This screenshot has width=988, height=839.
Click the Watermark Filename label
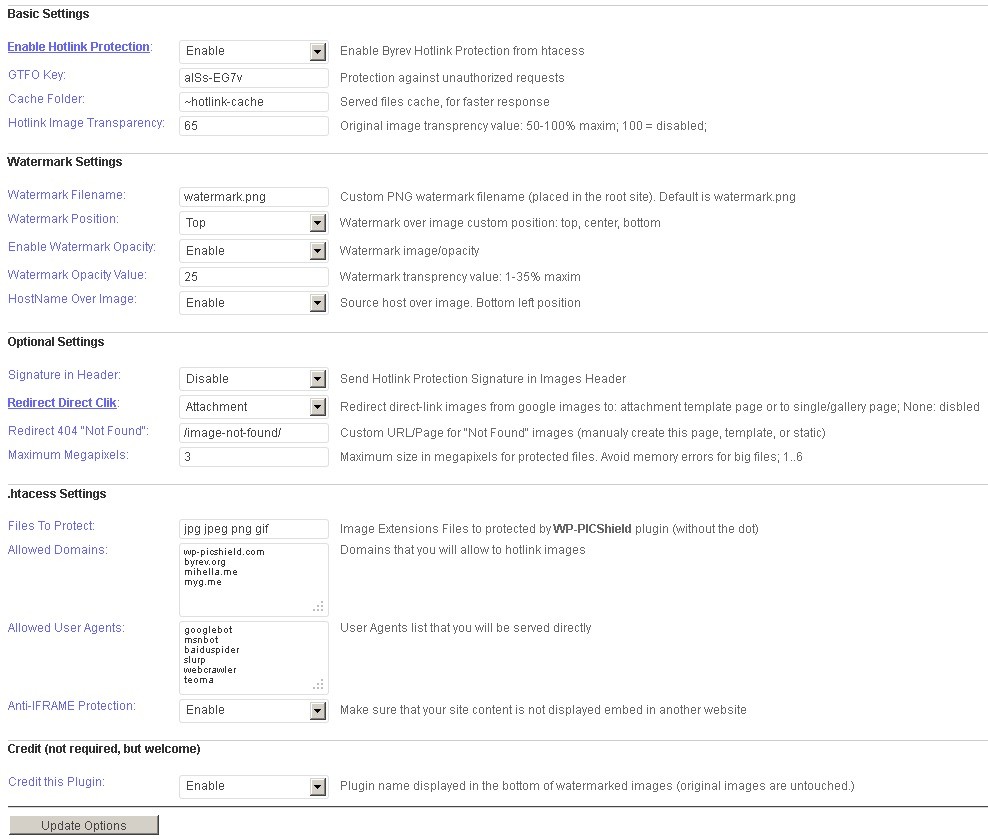66,195
